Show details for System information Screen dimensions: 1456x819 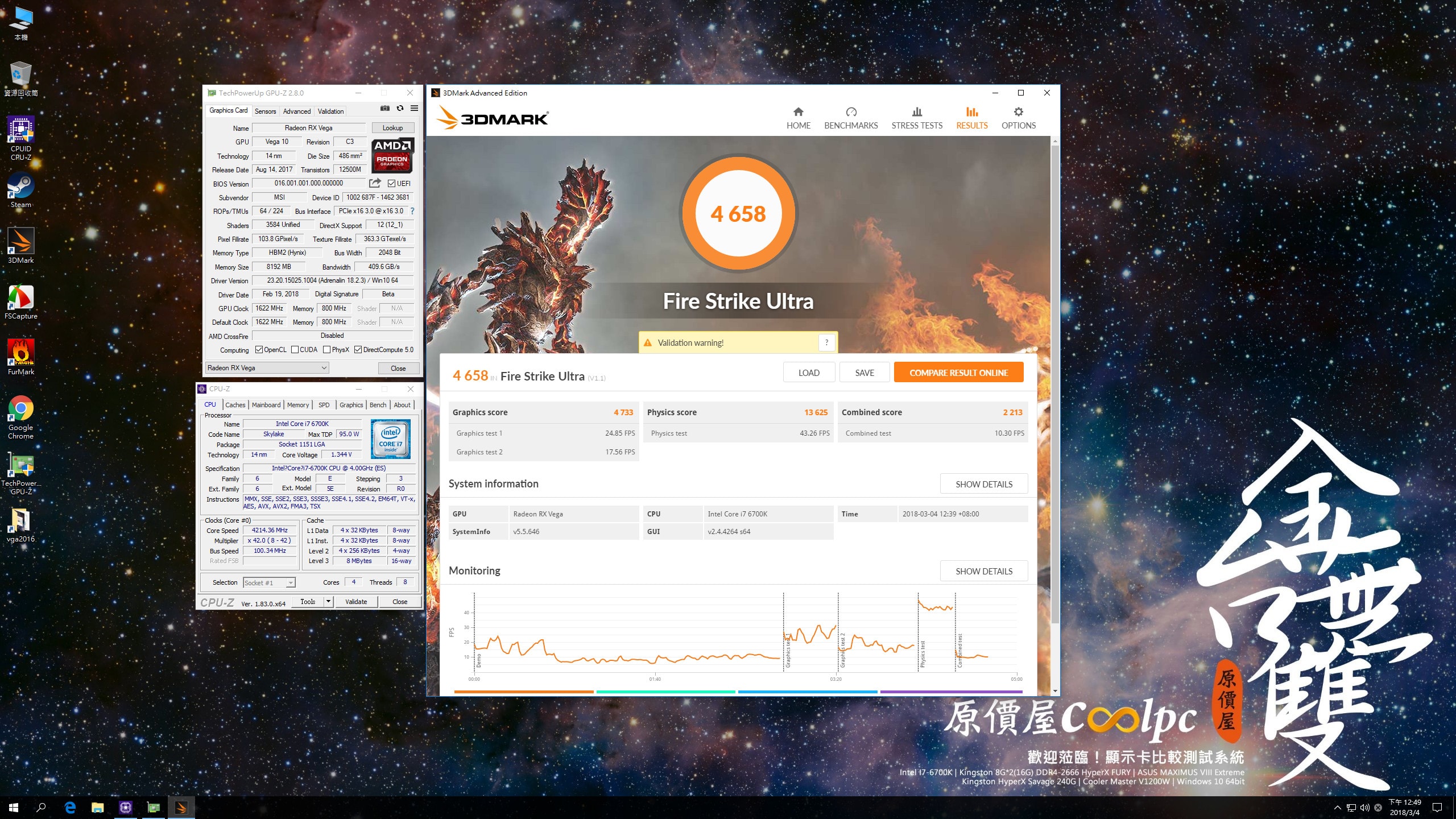(x=984, y=484)
